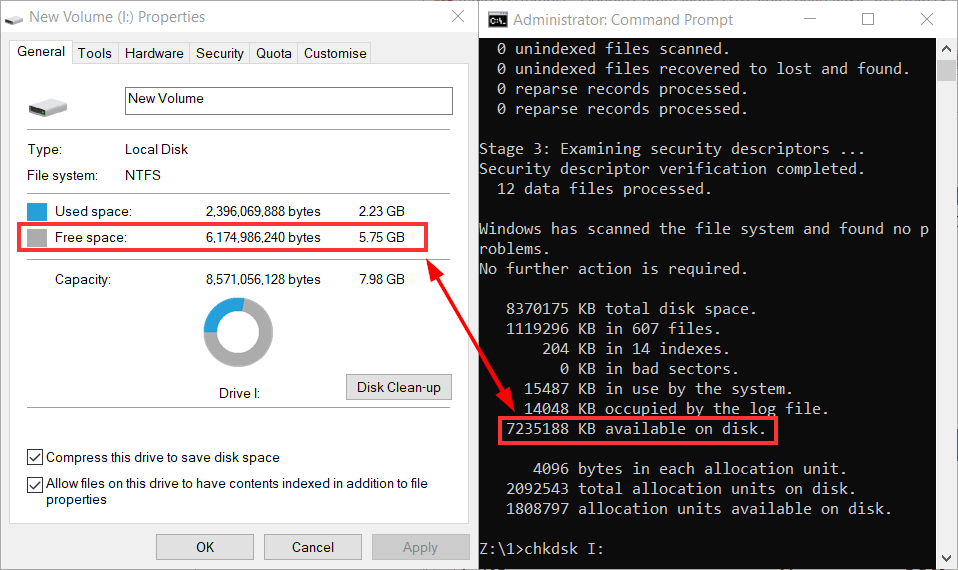
Task: Toggle Compress this drive to save disk space
Action: 35,457
